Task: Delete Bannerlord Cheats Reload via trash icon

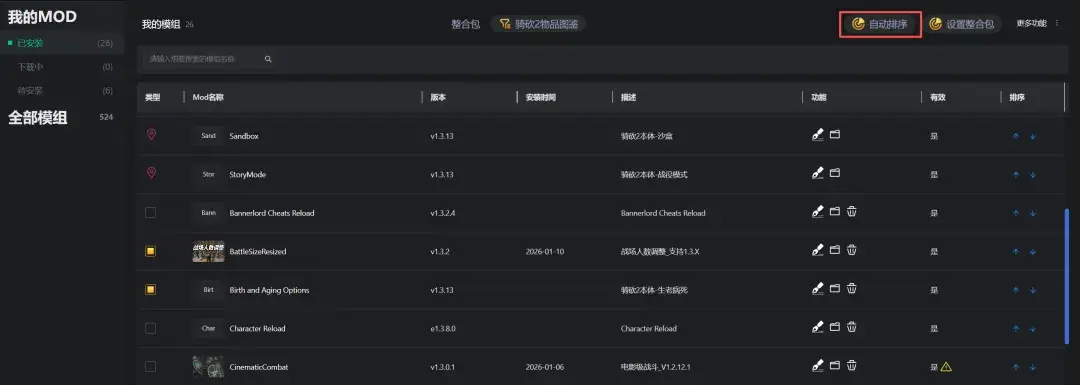Action: tap(852, 212)
